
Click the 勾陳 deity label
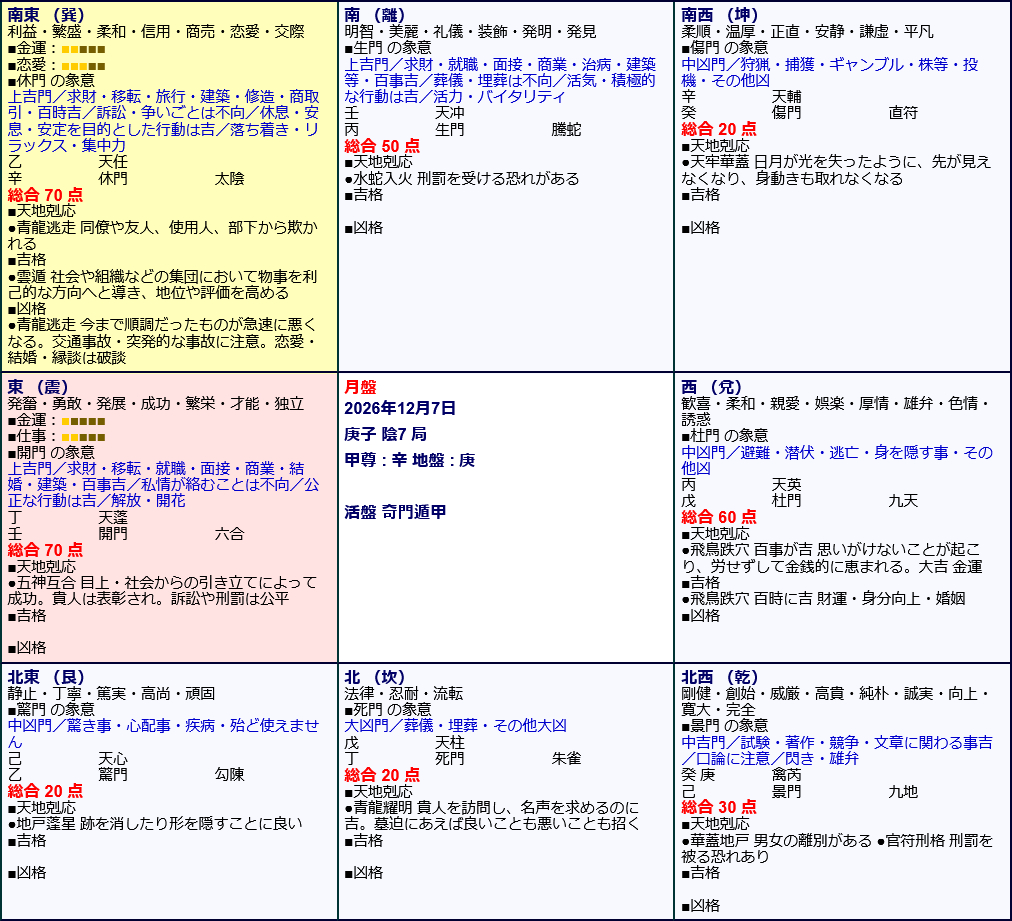(x=229, y=774)
